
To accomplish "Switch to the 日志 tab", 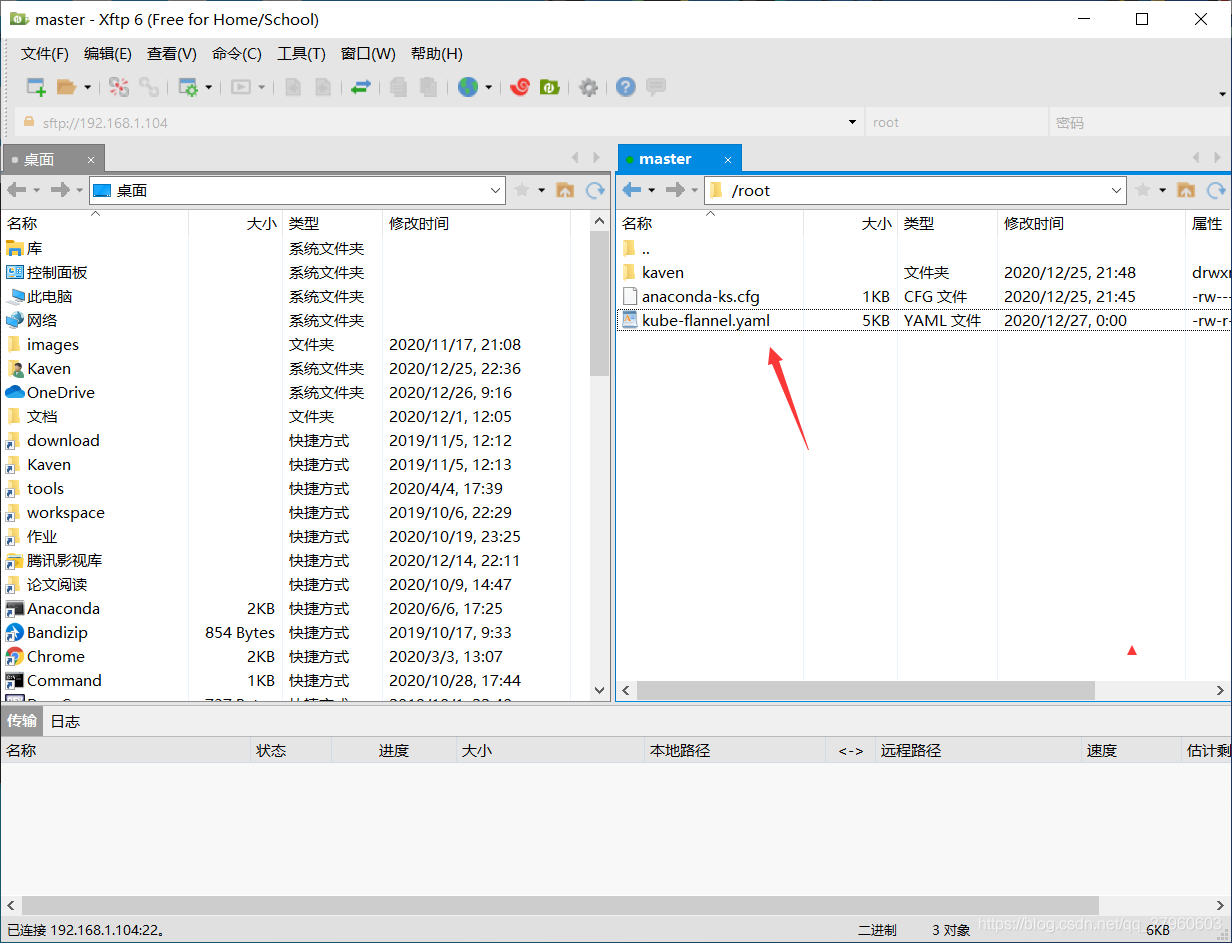I will (x=65, y=721).
